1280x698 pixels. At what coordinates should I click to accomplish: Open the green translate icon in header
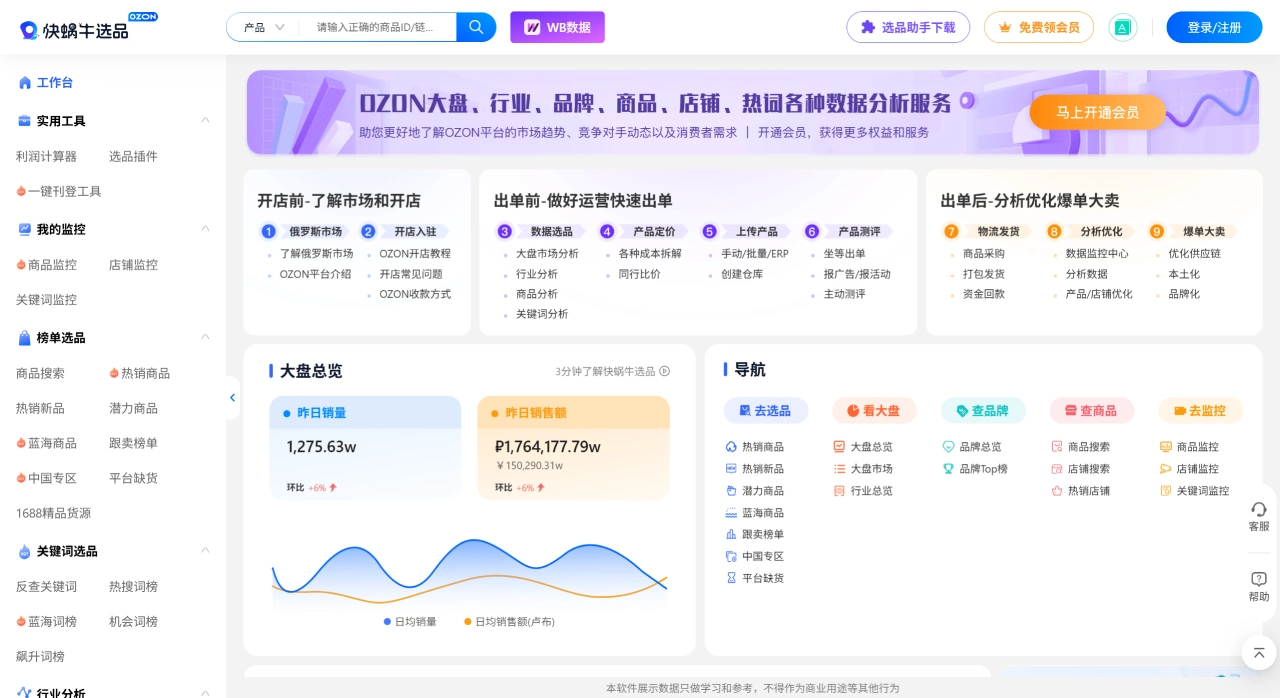pos(1123,28)
